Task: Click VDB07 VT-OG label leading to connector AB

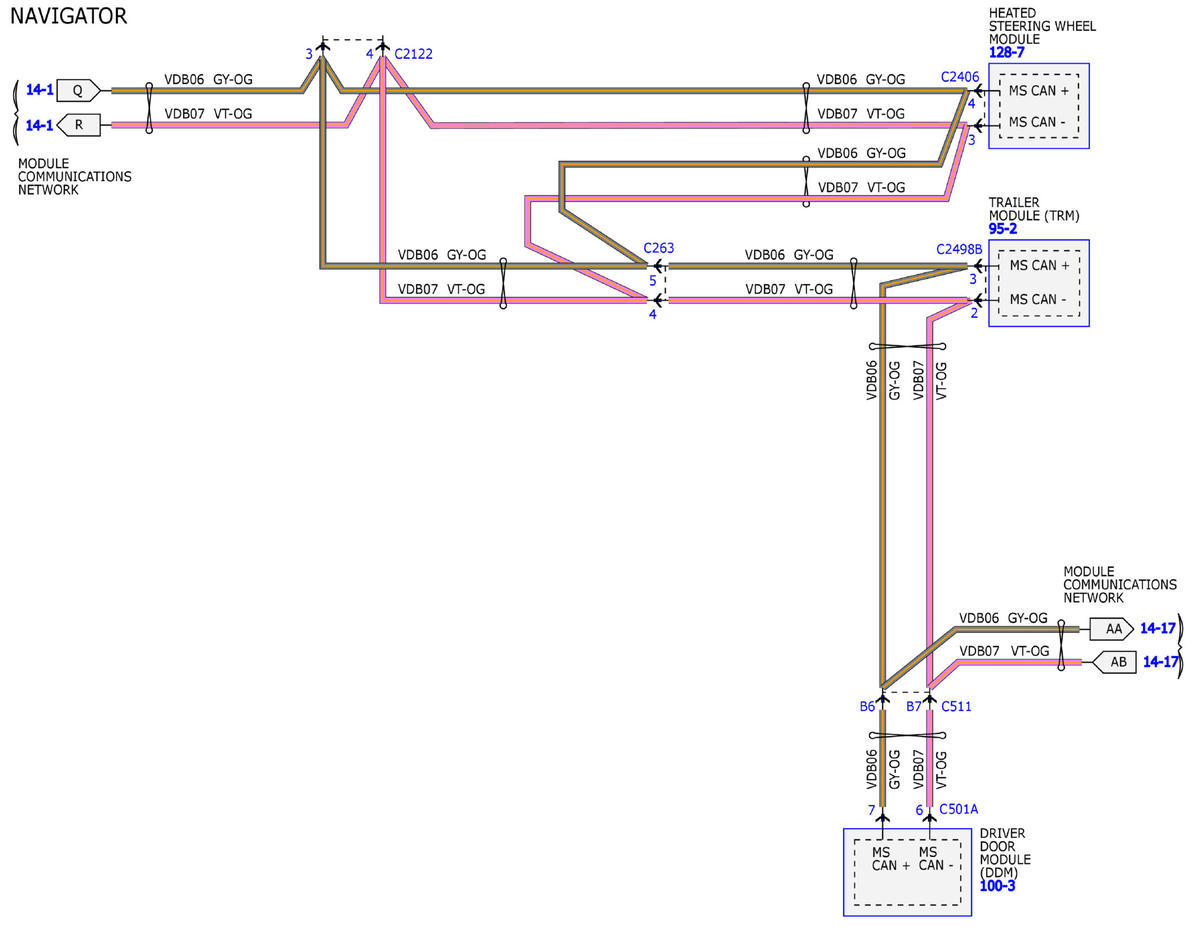Action: [x=1003, y=651]
